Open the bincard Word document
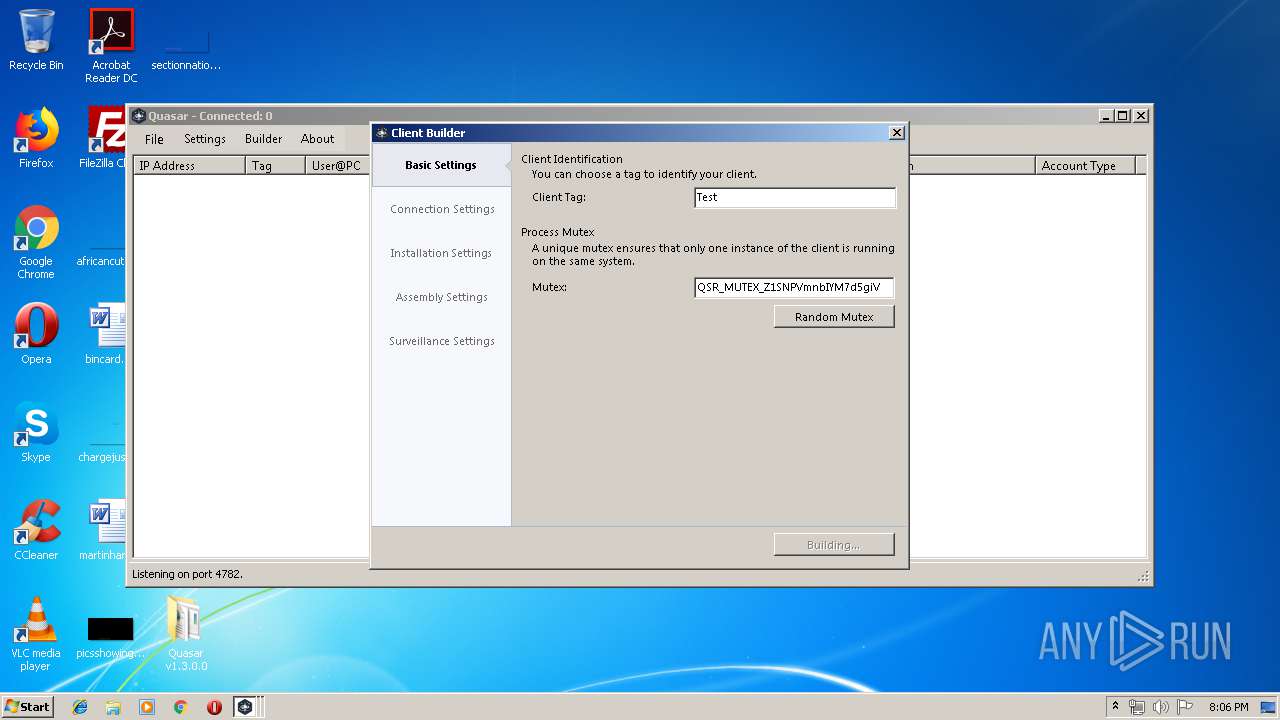This screenshot has height=720, width=1280. [105, 333]
